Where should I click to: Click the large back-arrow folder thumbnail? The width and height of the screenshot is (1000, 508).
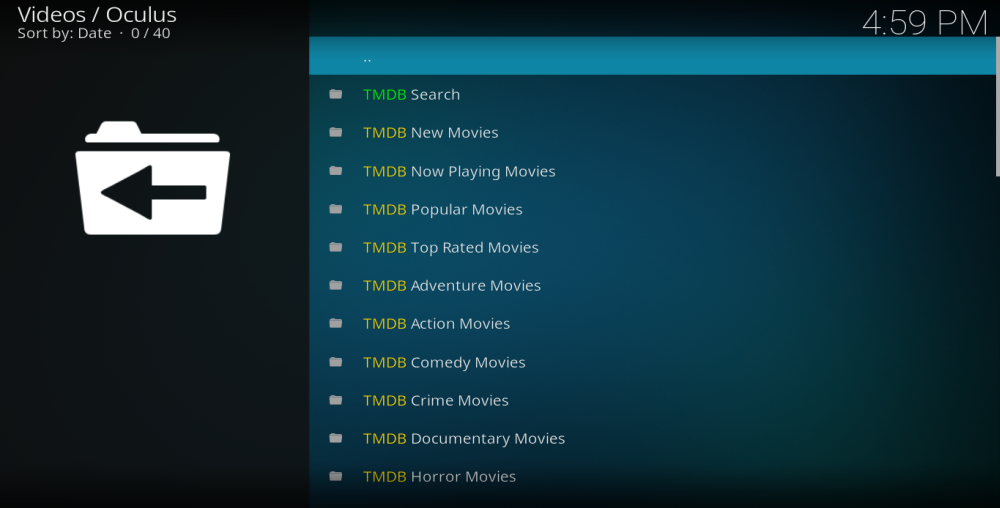(153, 178)
